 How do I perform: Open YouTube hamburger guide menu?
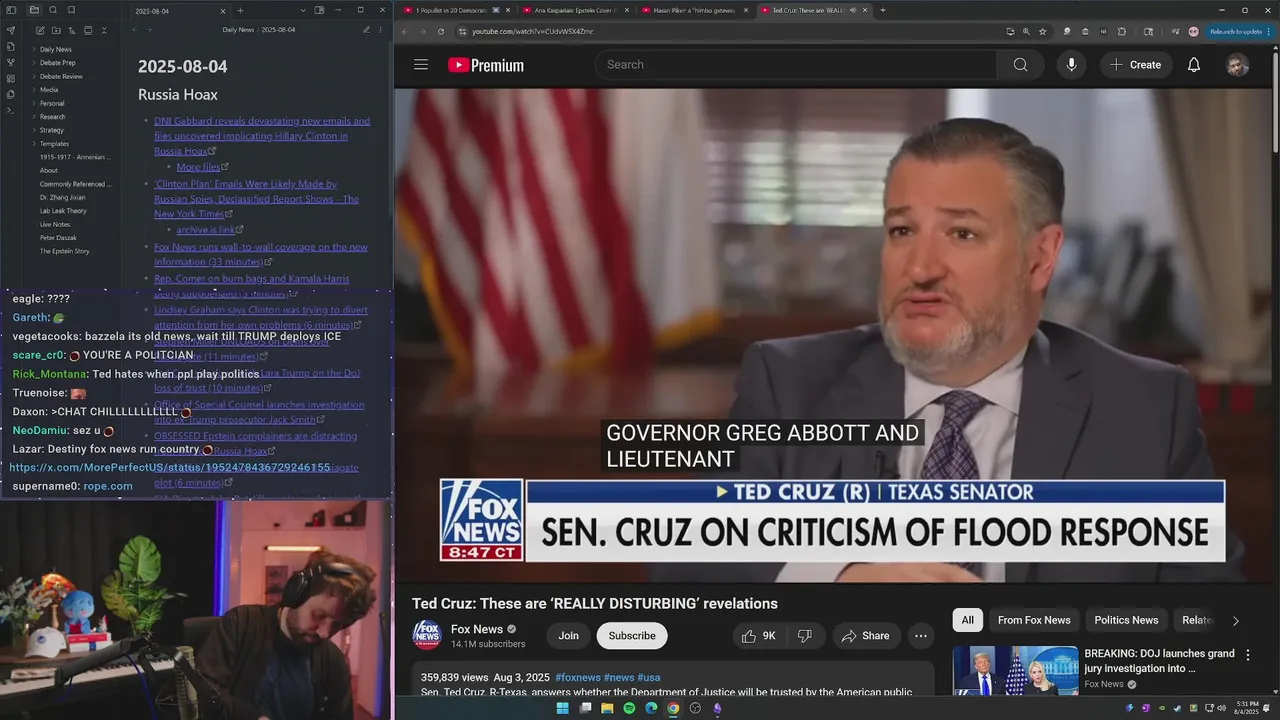[421, 64]
